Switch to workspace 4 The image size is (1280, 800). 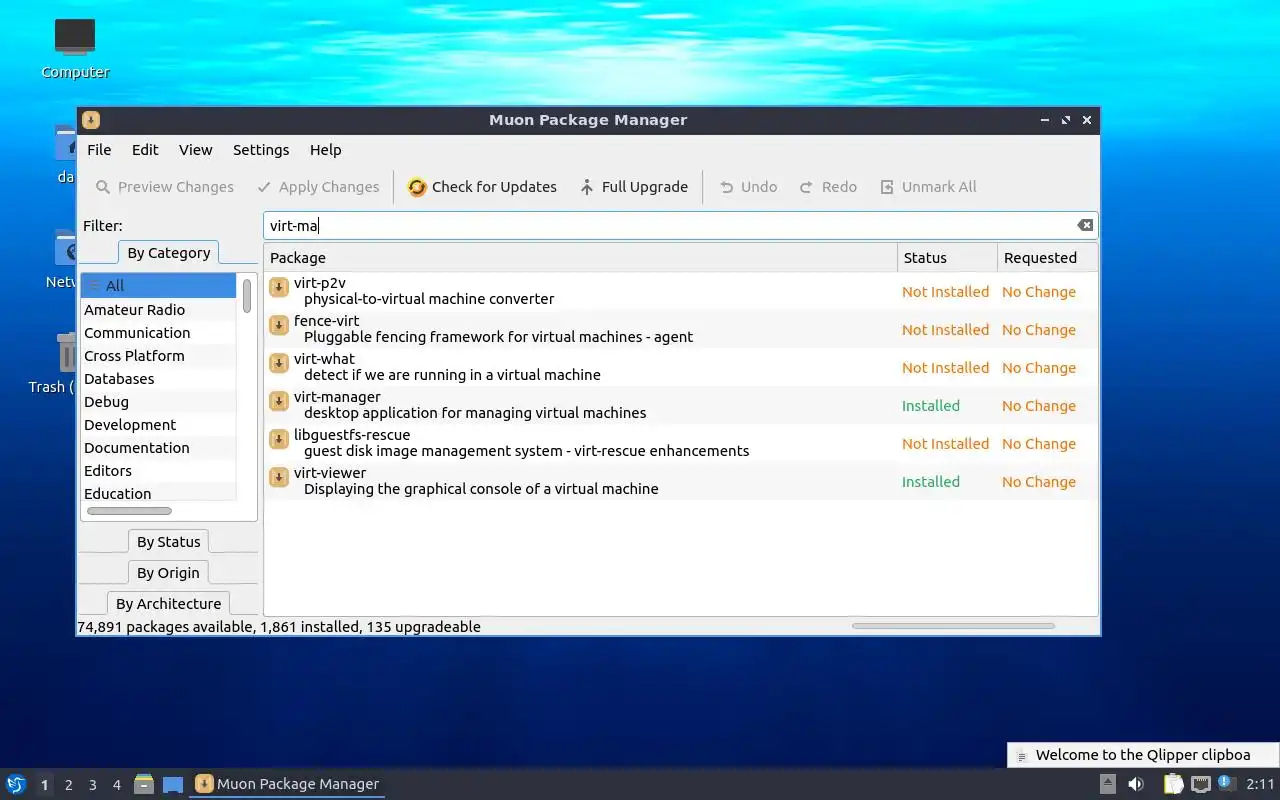tap(116, 785)
